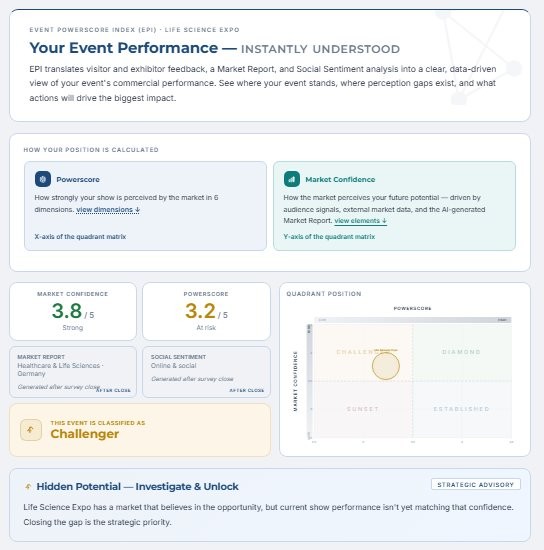Select the Market Confidence 3.8 score card
The width and height of the screenshot is (544, 550).
pos(73,311)
